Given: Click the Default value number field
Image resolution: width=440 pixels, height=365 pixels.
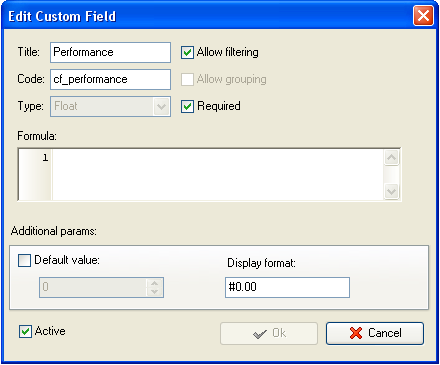Looking at the screenshot, I should click(93, 287).
